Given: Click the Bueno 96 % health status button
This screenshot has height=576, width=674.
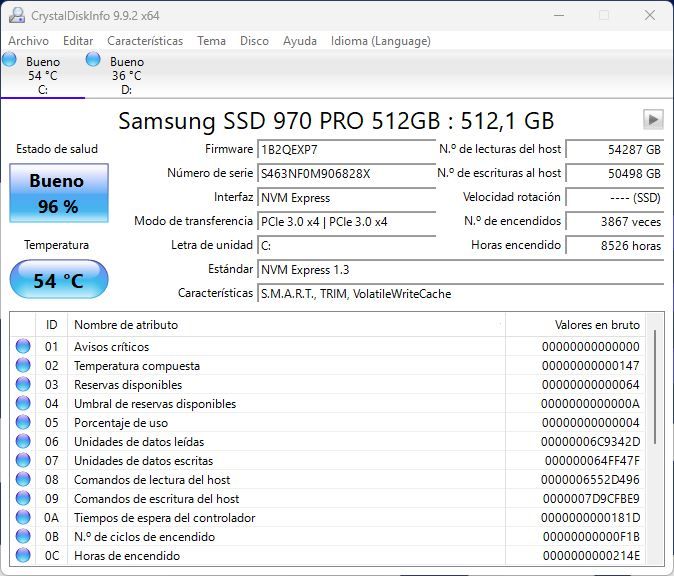Looking at the screenshot, I should [59, 193].
